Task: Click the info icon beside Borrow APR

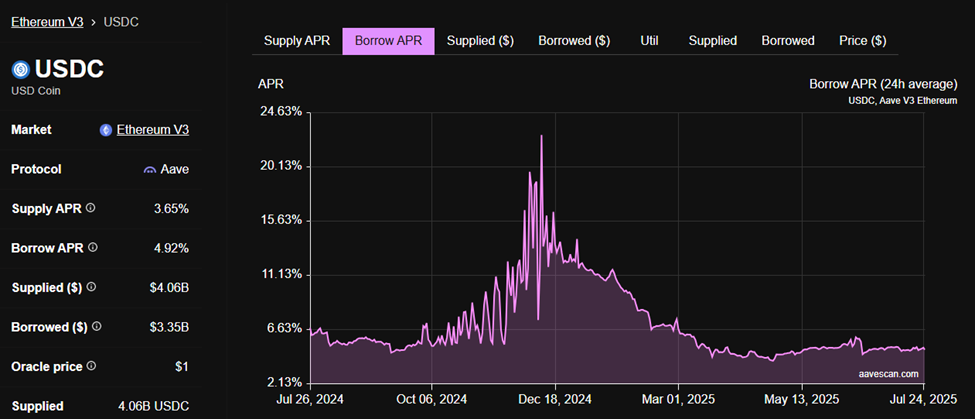Action: click(93, 247)
